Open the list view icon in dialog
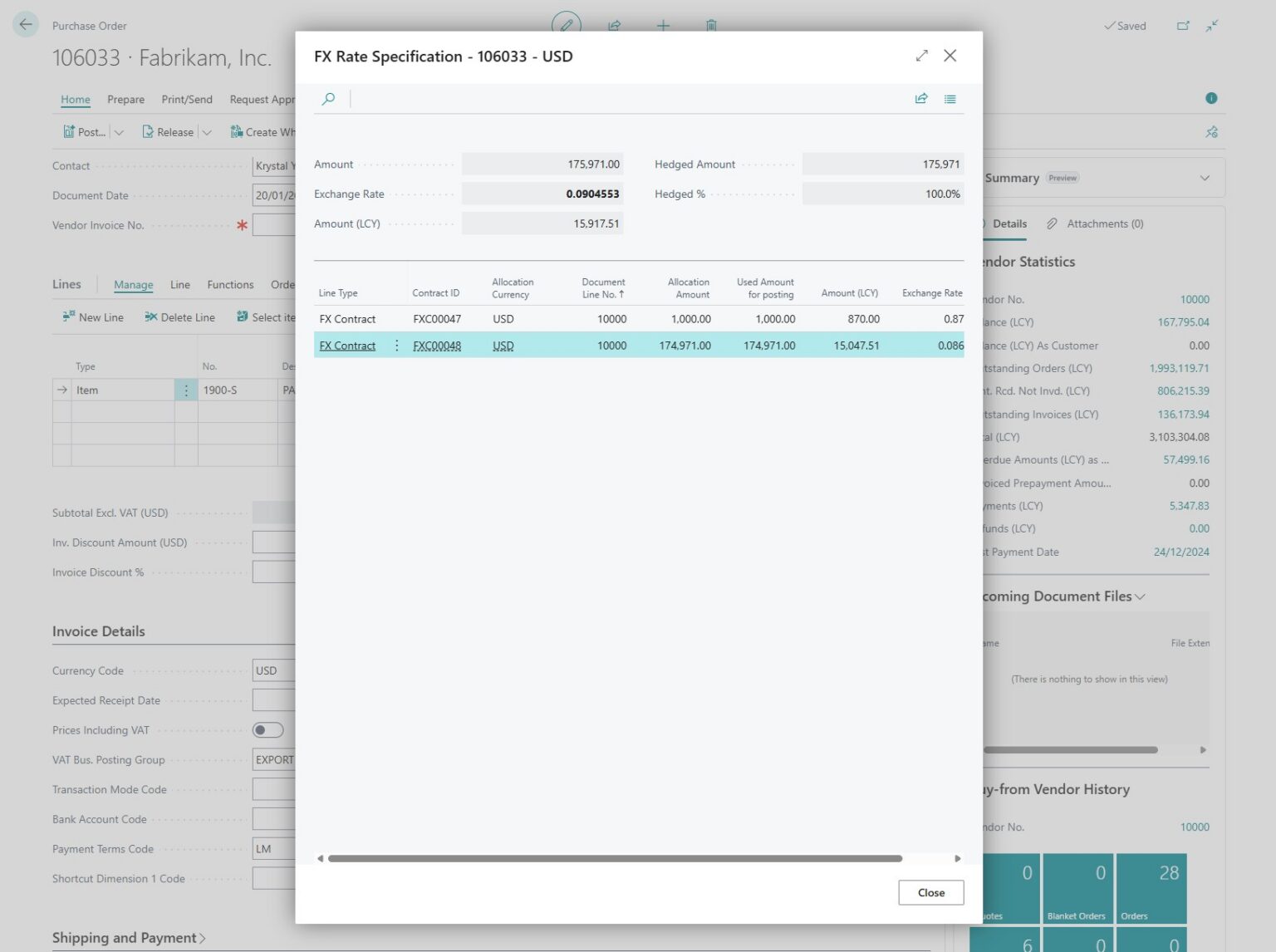 pyautogui.click(x=950, y=99)
